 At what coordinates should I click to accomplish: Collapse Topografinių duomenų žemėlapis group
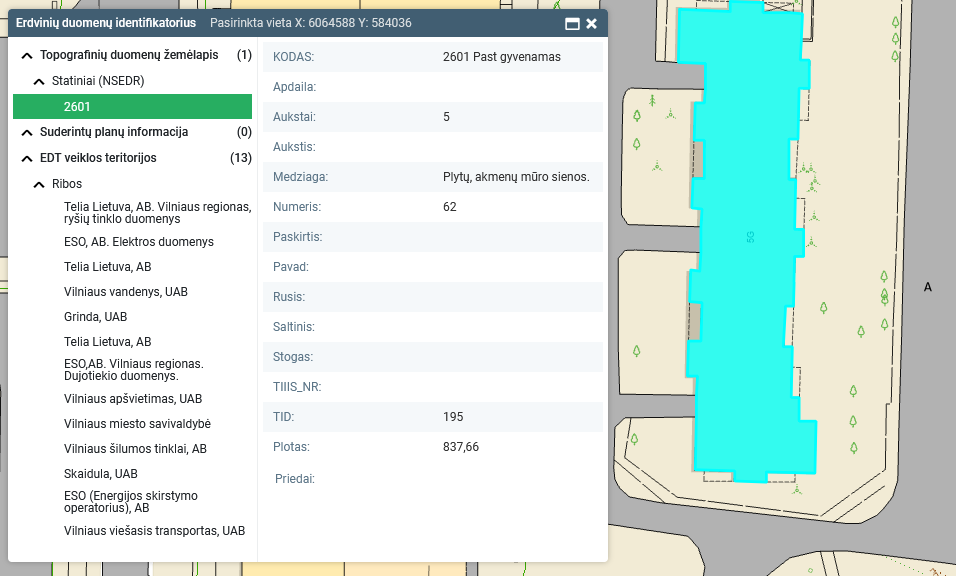(26, 55)
